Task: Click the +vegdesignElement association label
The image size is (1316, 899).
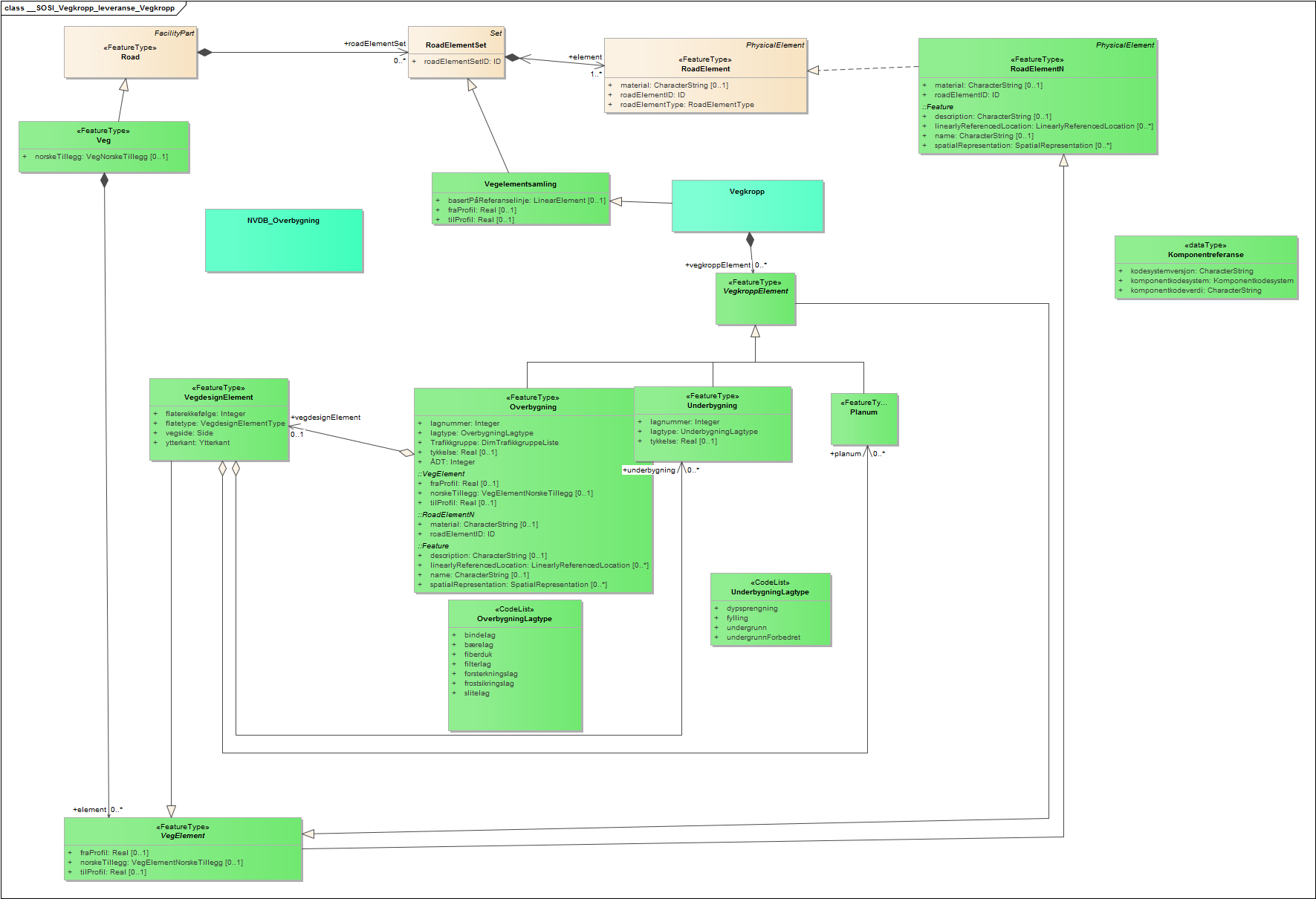Action: [325, 418]
